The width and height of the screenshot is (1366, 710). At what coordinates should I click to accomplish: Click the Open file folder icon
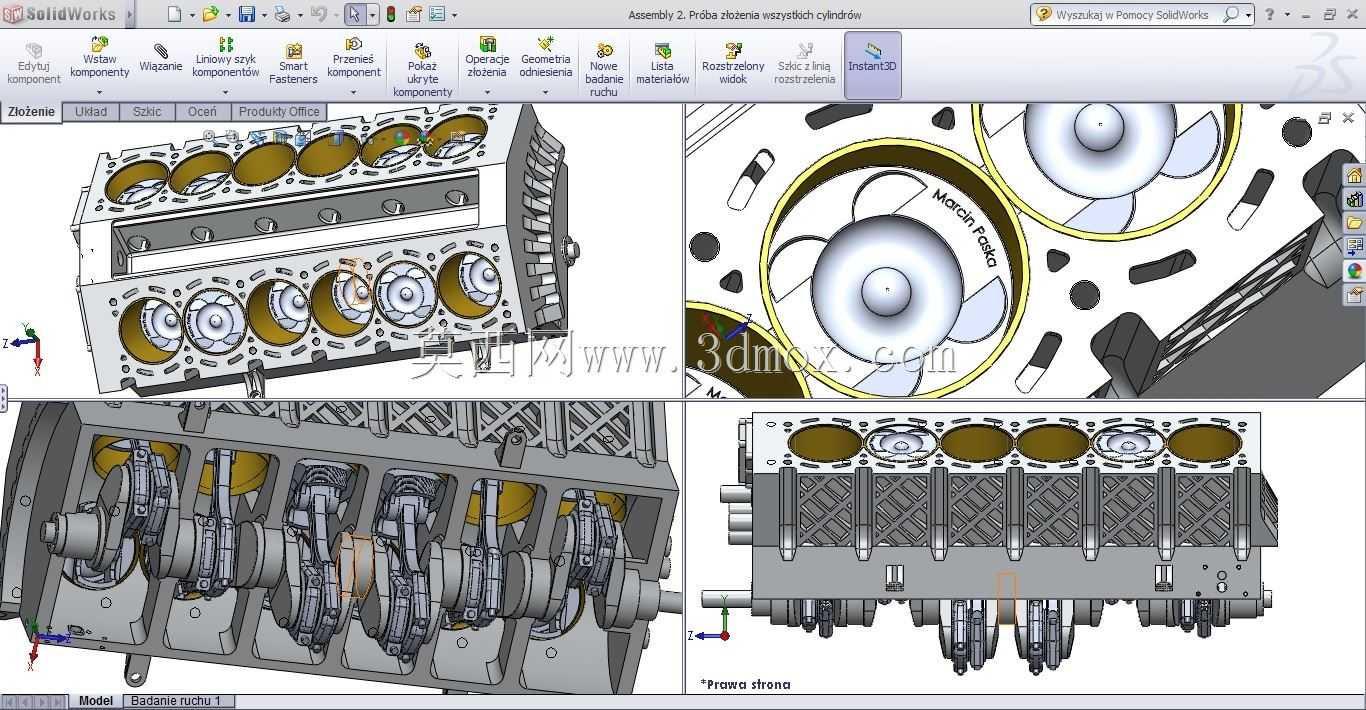tap(210, 14)
